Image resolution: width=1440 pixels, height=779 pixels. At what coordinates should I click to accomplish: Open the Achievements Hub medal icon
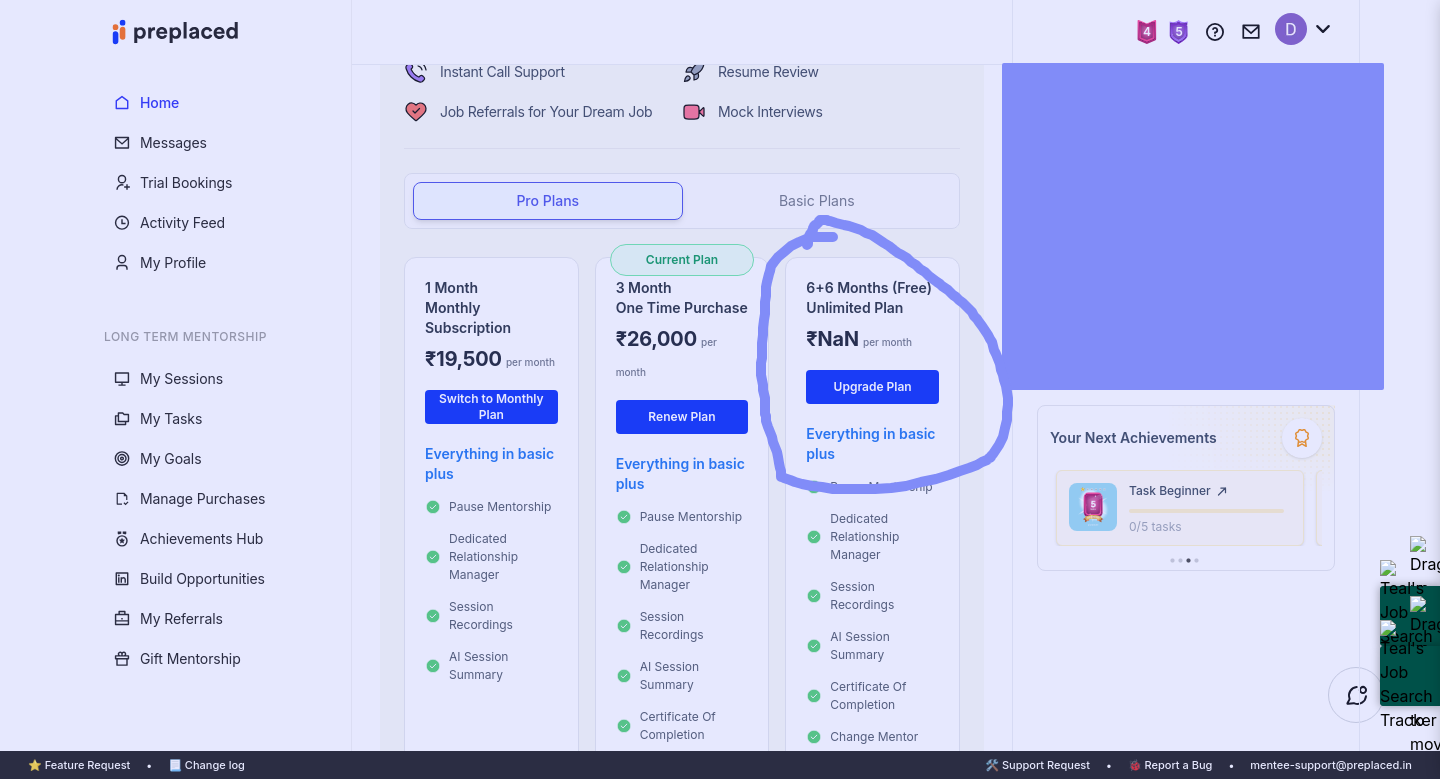pos(122,539)
